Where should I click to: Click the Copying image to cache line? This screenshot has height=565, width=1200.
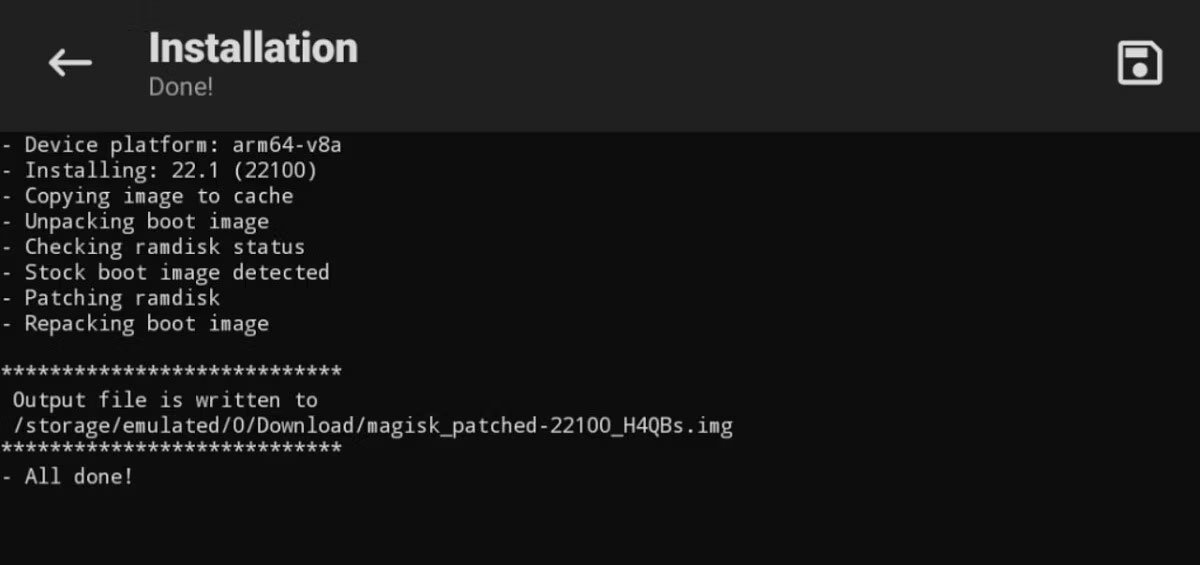tap(147, 196)
